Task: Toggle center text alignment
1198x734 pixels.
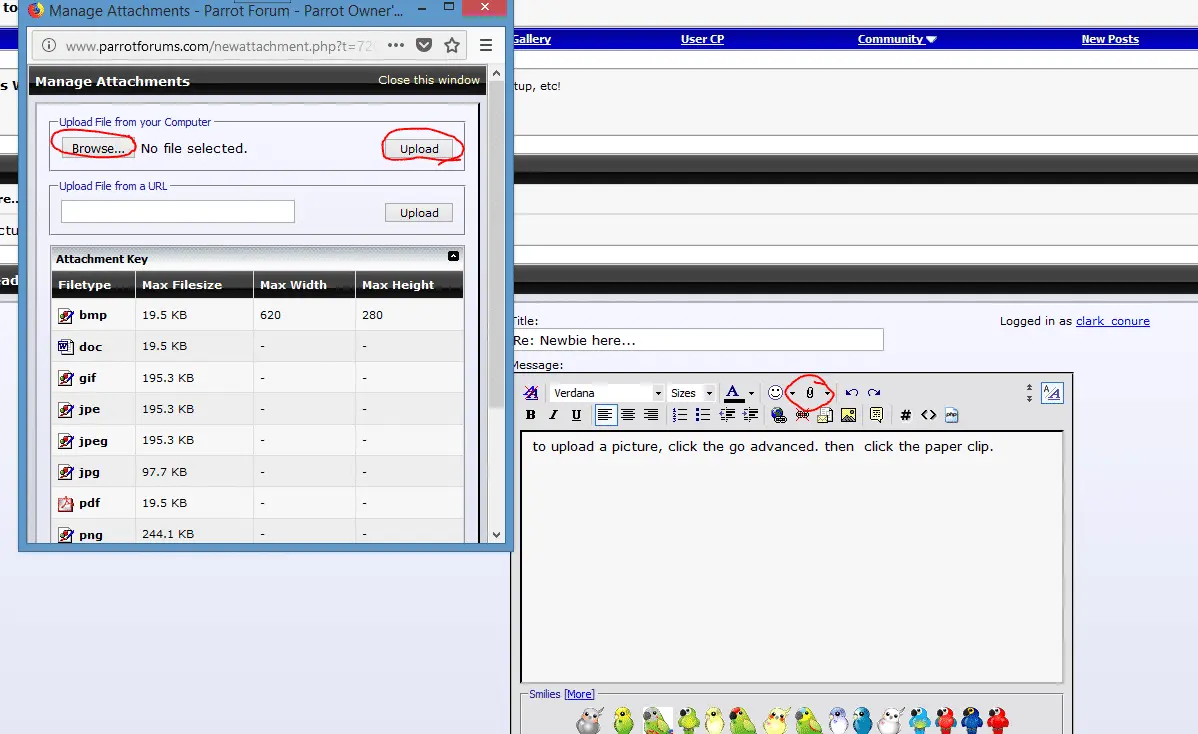Action: click(628, 415)
